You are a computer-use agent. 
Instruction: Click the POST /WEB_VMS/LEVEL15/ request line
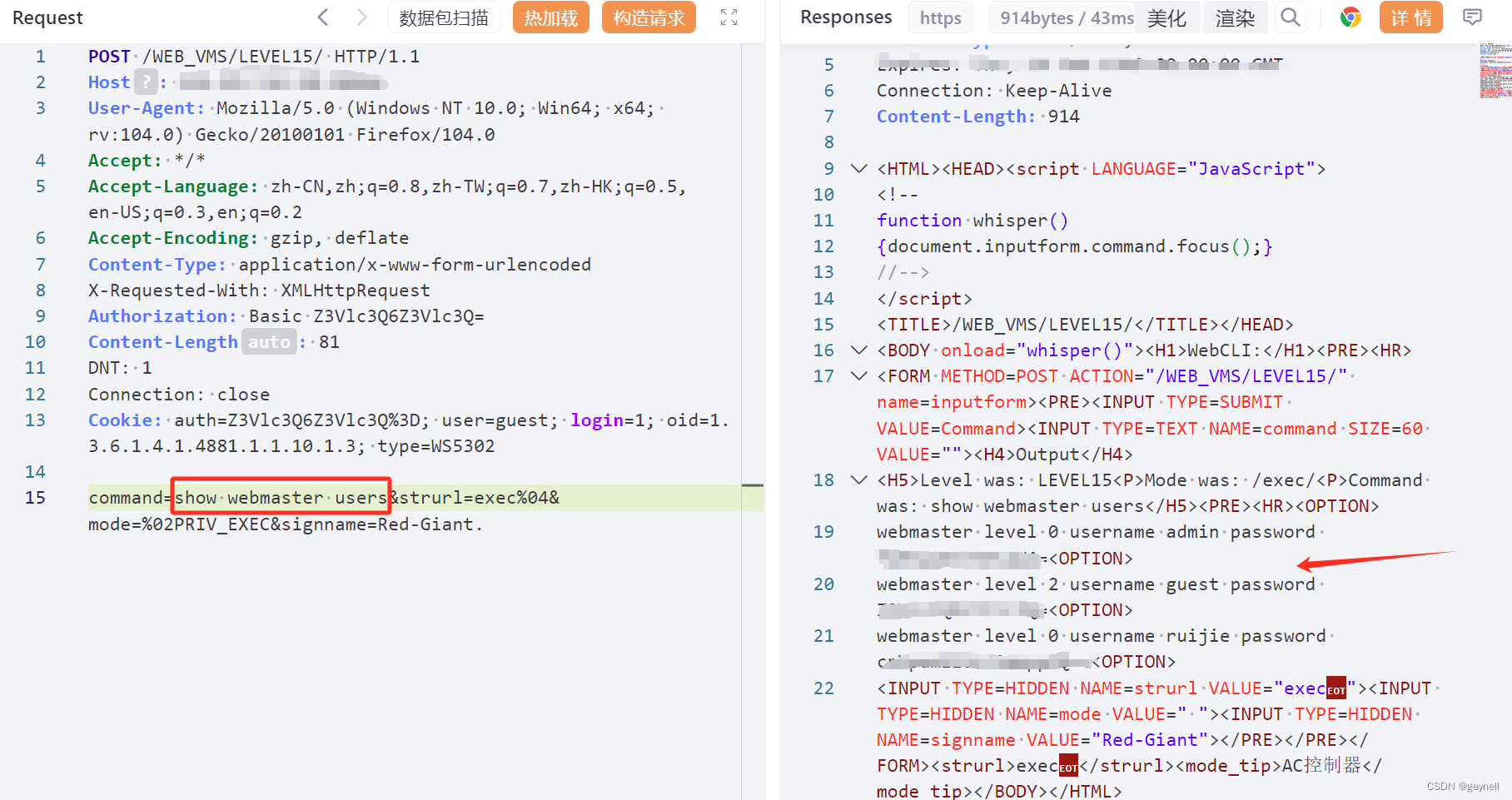(x=254, y=56)
